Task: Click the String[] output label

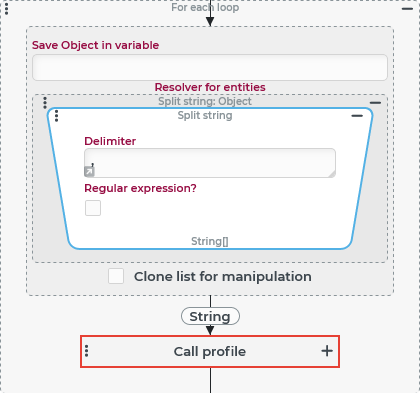Action: click(210, 241)
